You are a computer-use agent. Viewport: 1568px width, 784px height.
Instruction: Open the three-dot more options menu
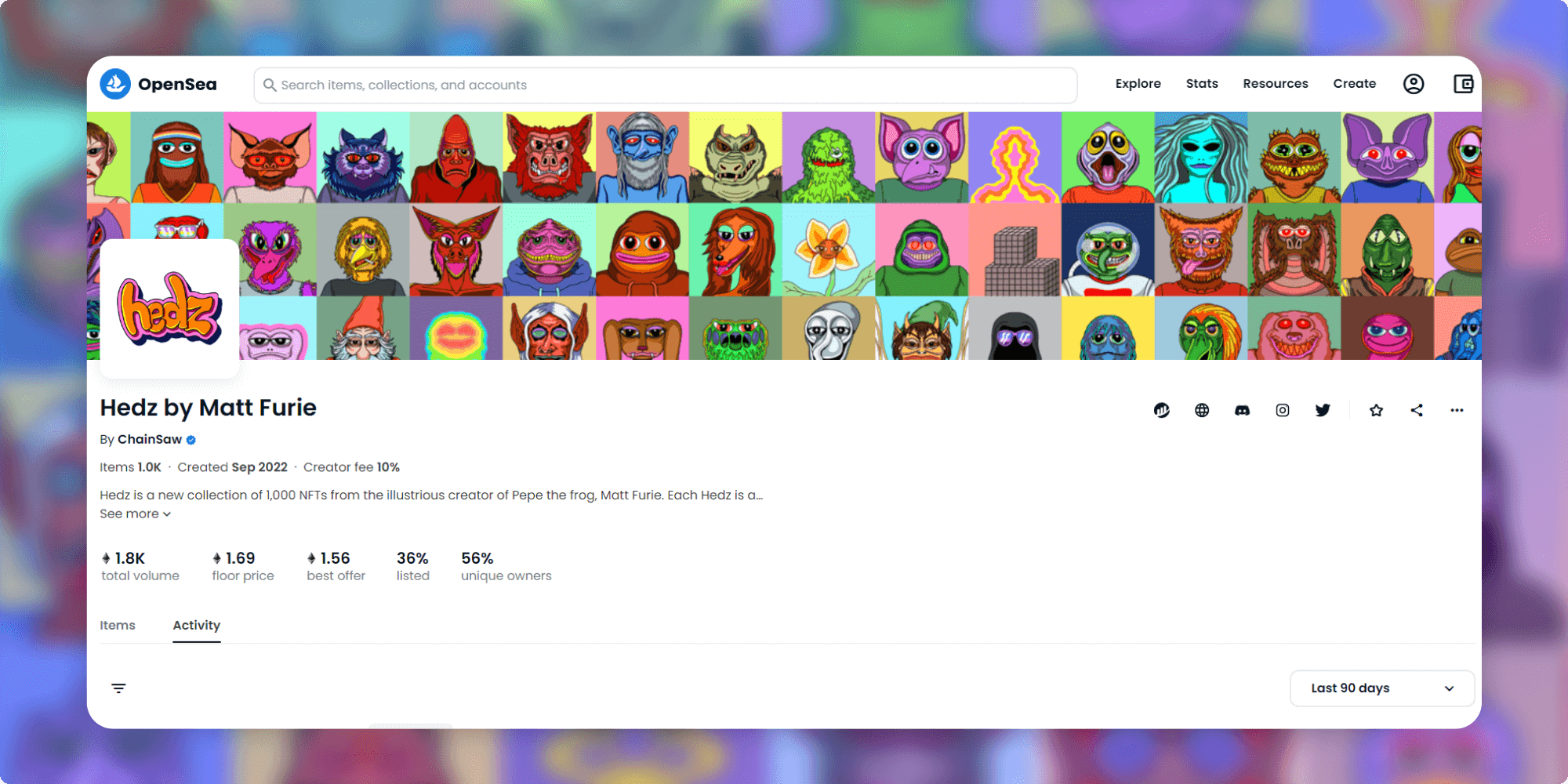[1457, 410]
